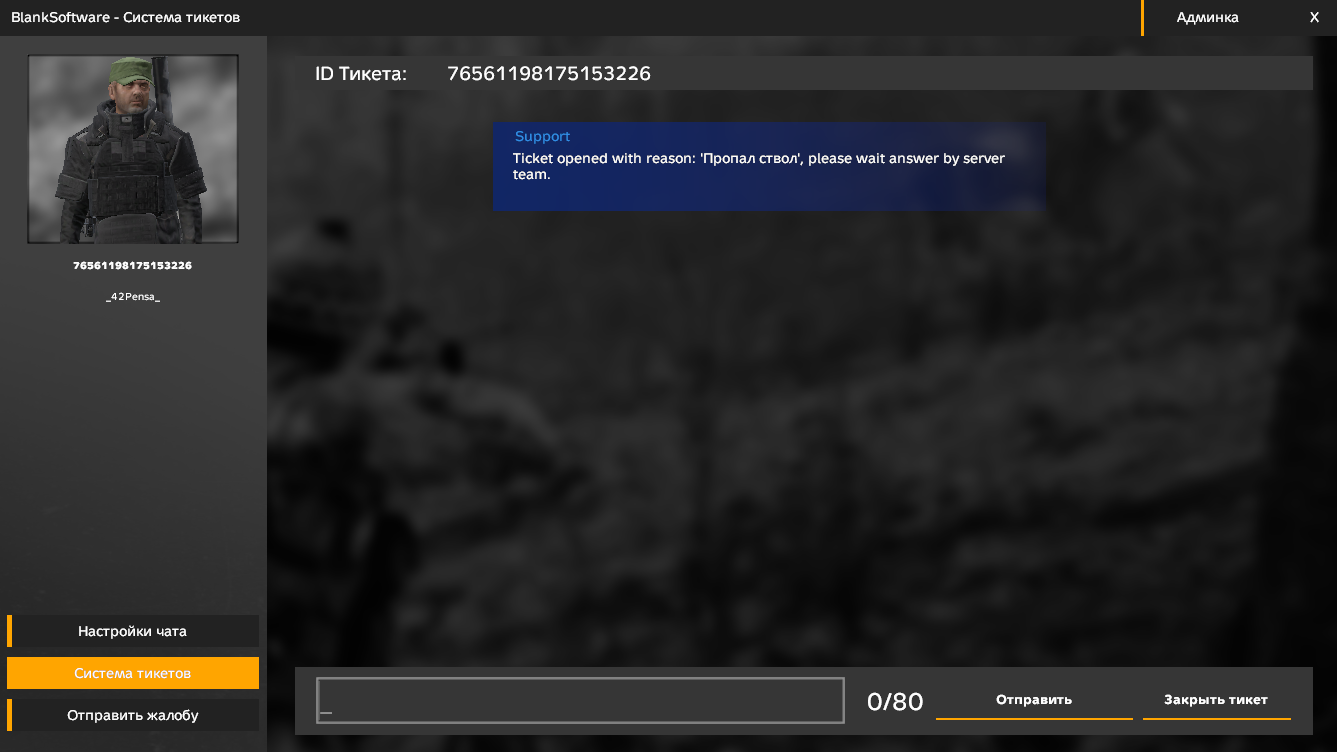Click the ticket ID number in header

(548, 73)
